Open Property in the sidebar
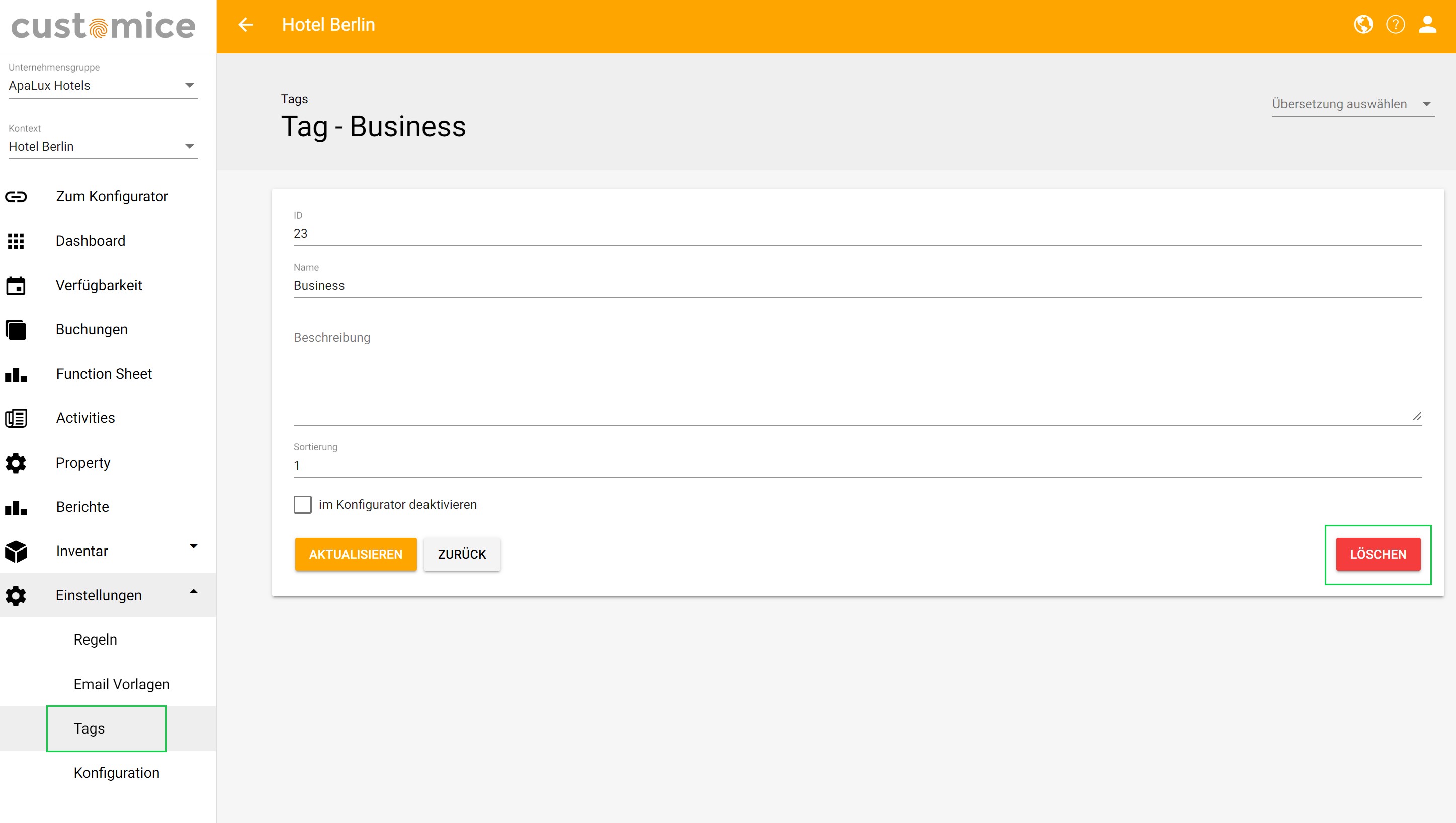Viewport: 1456px width, 823px height. 83,463
